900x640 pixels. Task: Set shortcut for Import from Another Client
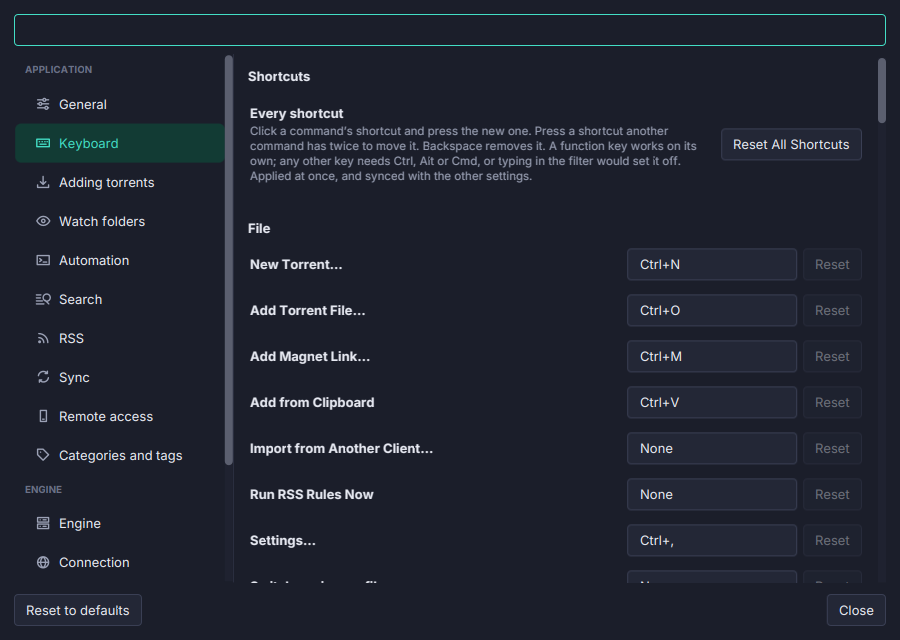coord(712,448)
